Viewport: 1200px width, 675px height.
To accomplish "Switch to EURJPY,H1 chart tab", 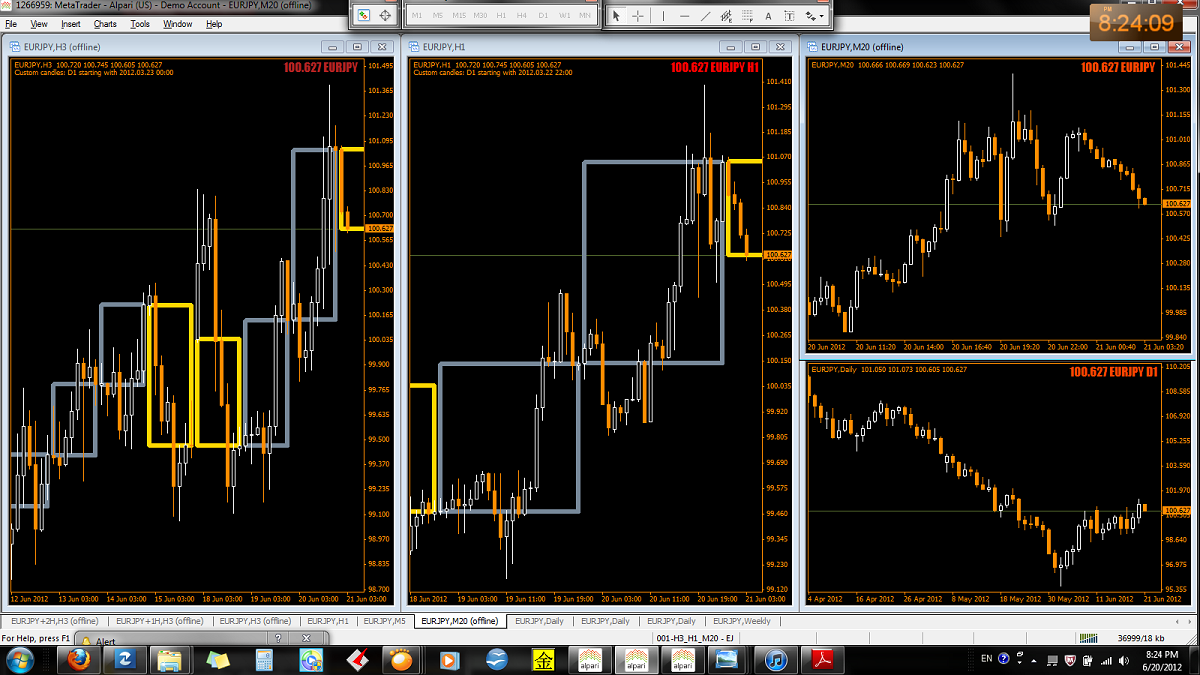I will 327,621.
